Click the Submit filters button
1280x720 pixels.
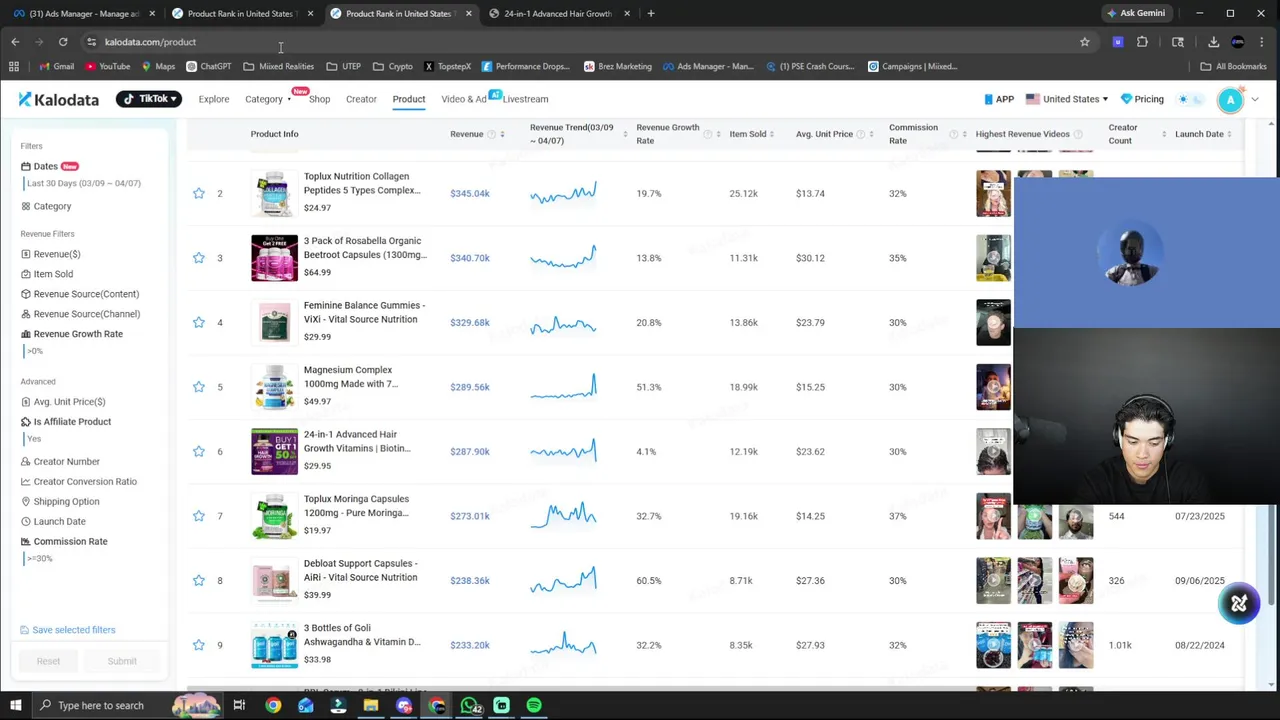(122, 661)
